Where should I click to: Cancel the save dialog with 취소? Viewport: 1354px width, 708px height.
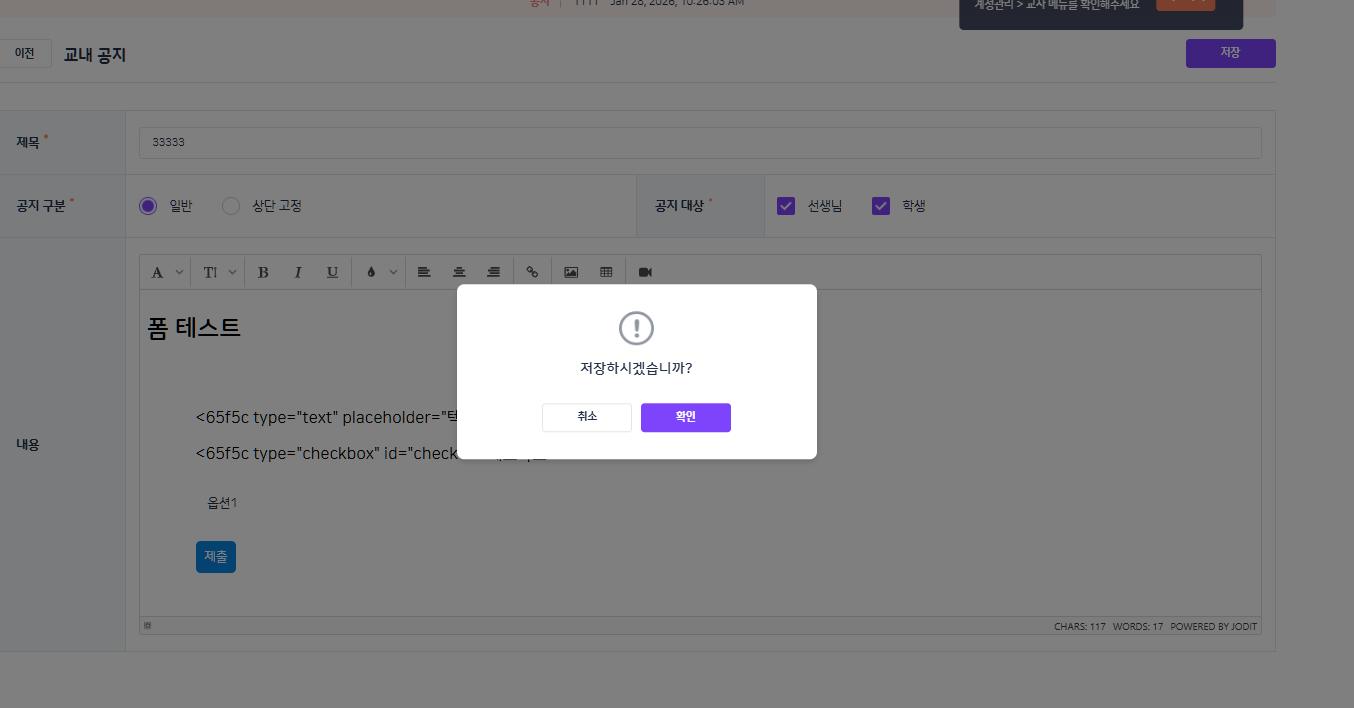point(587,417)
